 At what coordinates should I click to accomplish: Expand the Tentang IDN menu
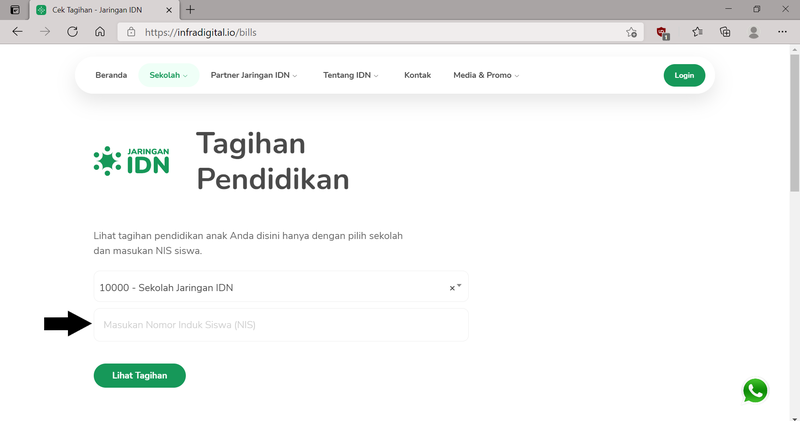351,75
